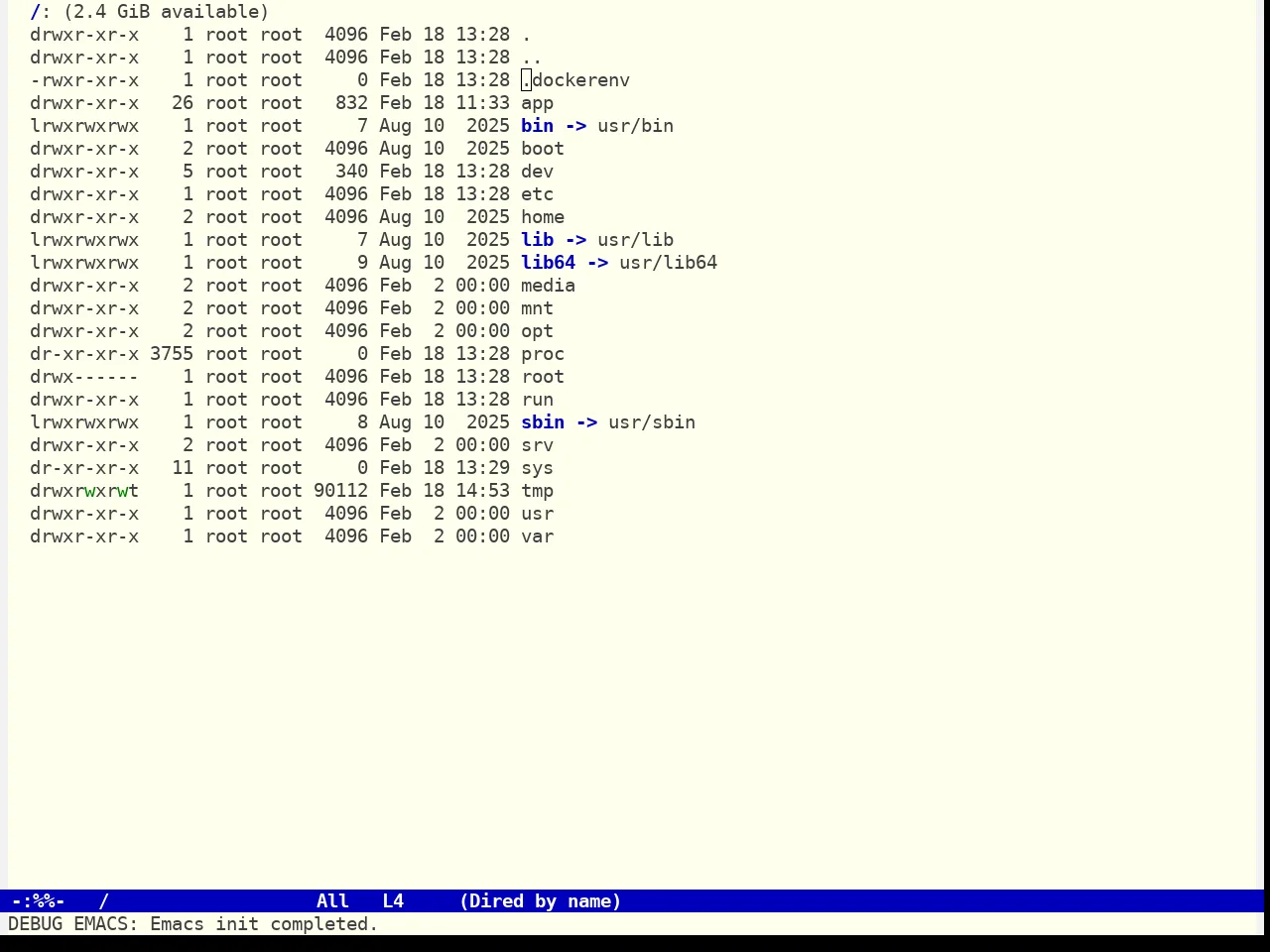Click the '/' directory header path
1270x952 pixels.
(35, 12)
